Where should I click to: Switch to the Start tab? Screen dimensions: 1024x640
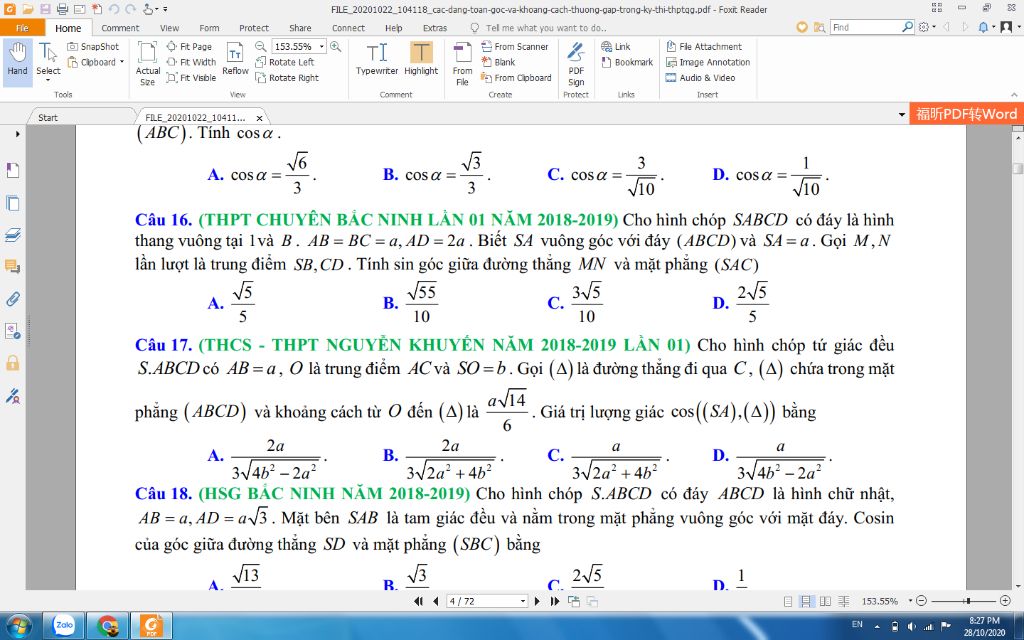(48, 118)
